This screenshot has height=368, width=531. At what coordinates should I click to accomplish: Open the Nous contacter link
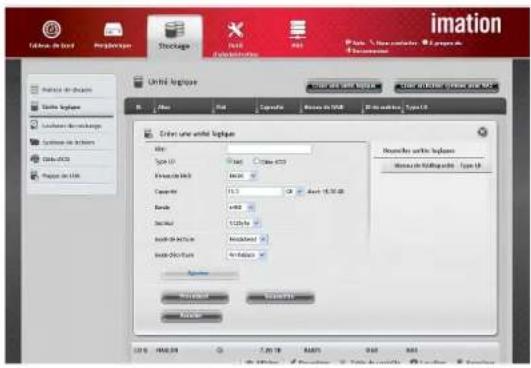click(x=394, y=43)
